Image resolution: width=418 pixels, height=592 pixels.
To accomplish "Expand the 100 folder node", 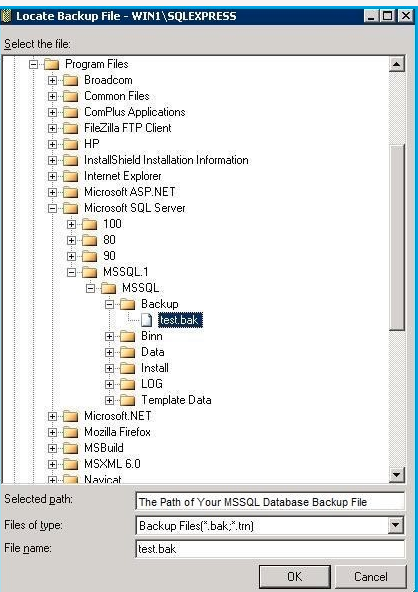I will (71, 224).
